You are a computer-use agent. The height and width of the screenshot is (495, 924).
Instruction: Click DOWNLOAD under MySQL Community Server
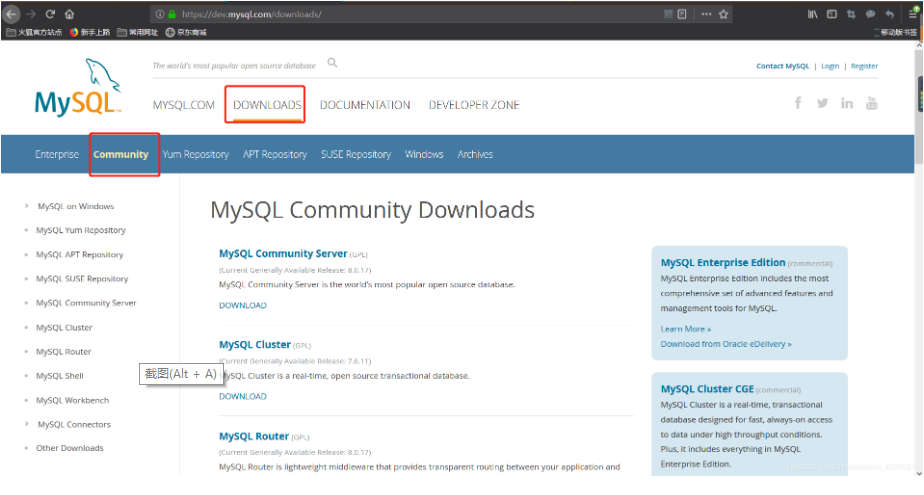point(243,305)
